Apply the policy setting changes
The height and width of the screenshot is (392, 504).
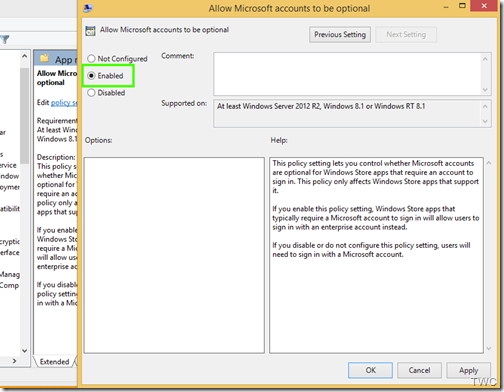point(468,370)
